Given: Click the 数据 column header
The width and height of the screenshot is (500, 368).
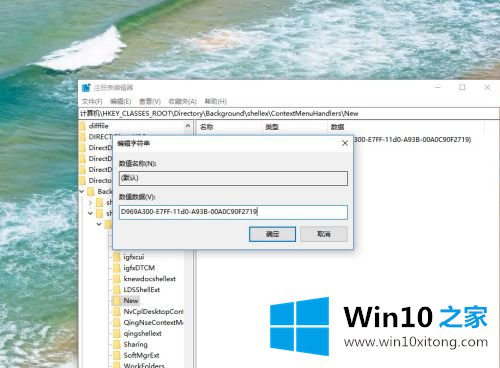Looking at the screenshot, I should [337, 127].
